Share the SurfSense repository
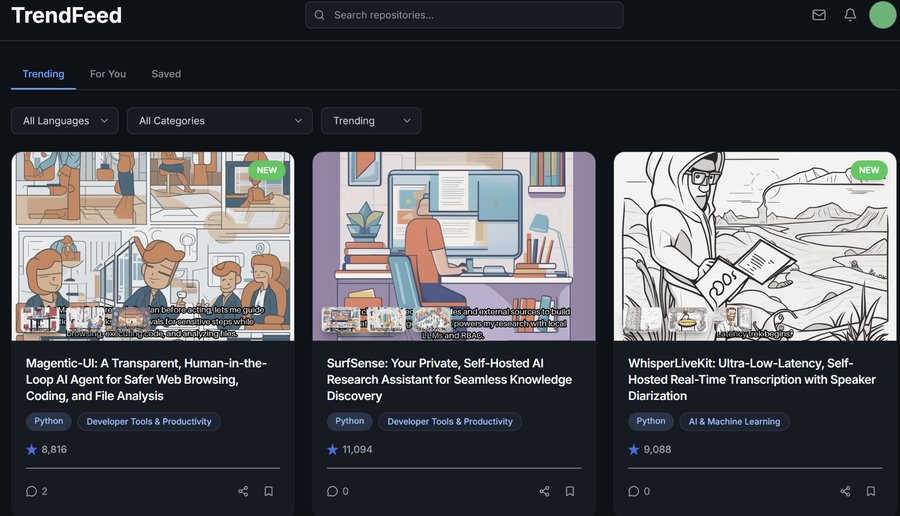This screenshot has width=900, height=516. point(544,491)
